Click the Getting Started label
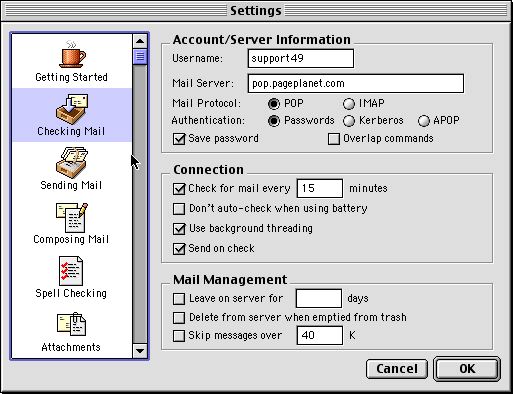Viewport: 513px width, 394px height. tap(71, 77)
